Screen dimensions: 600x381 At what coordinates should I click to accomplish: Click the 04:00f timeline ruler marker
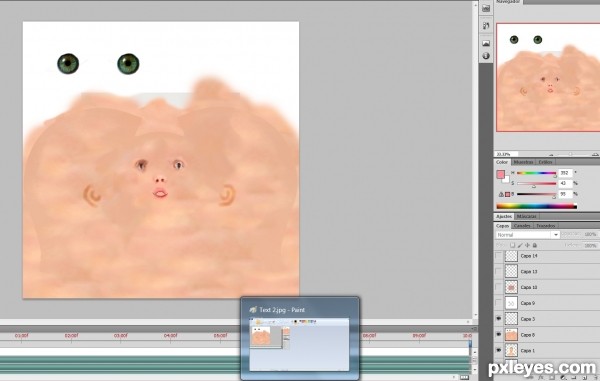click(x=170, y=336)
